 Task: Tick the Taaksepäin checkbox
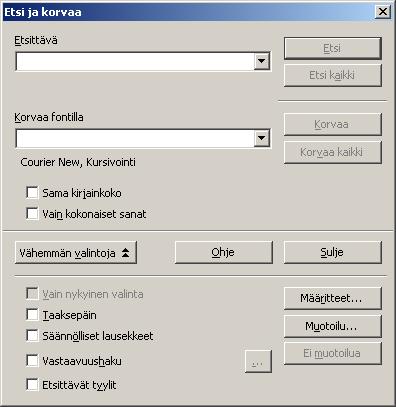point(32,314)
